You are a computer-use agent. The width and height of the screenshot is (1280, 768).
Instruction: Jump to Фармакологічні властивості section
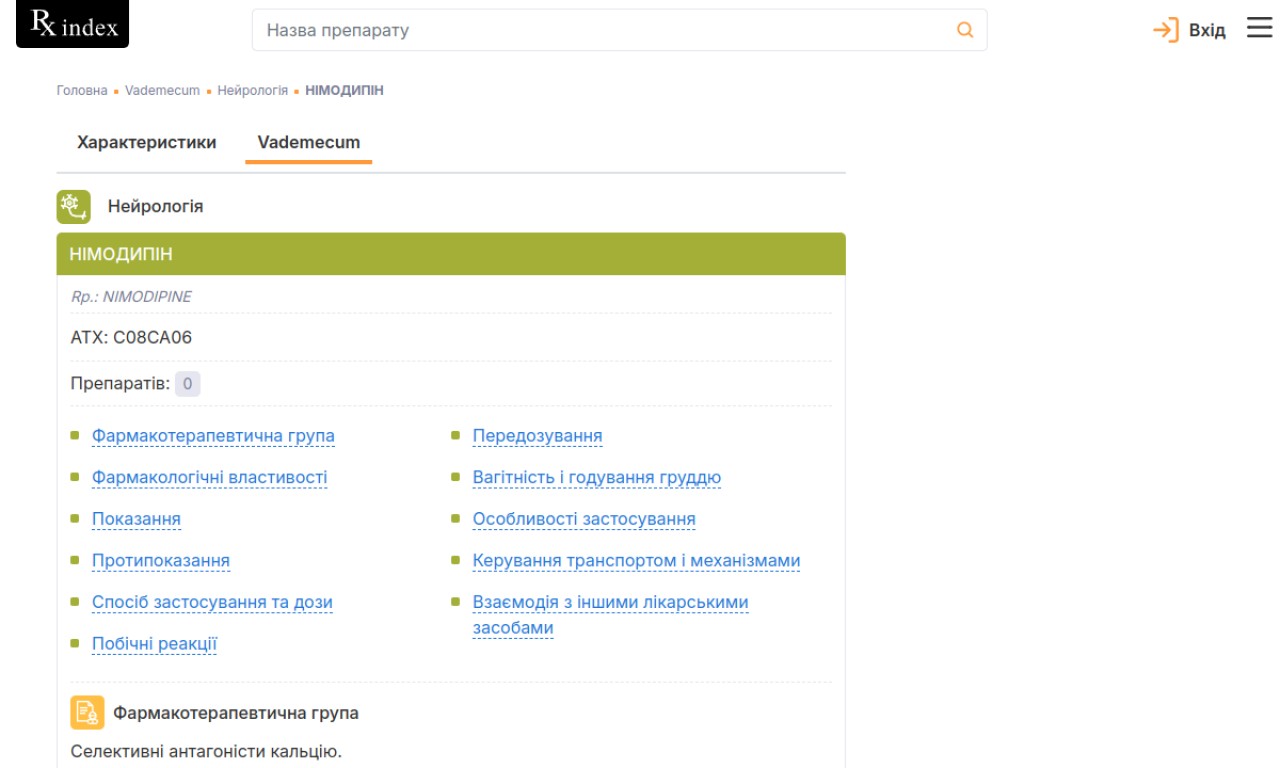pos(209,477)
